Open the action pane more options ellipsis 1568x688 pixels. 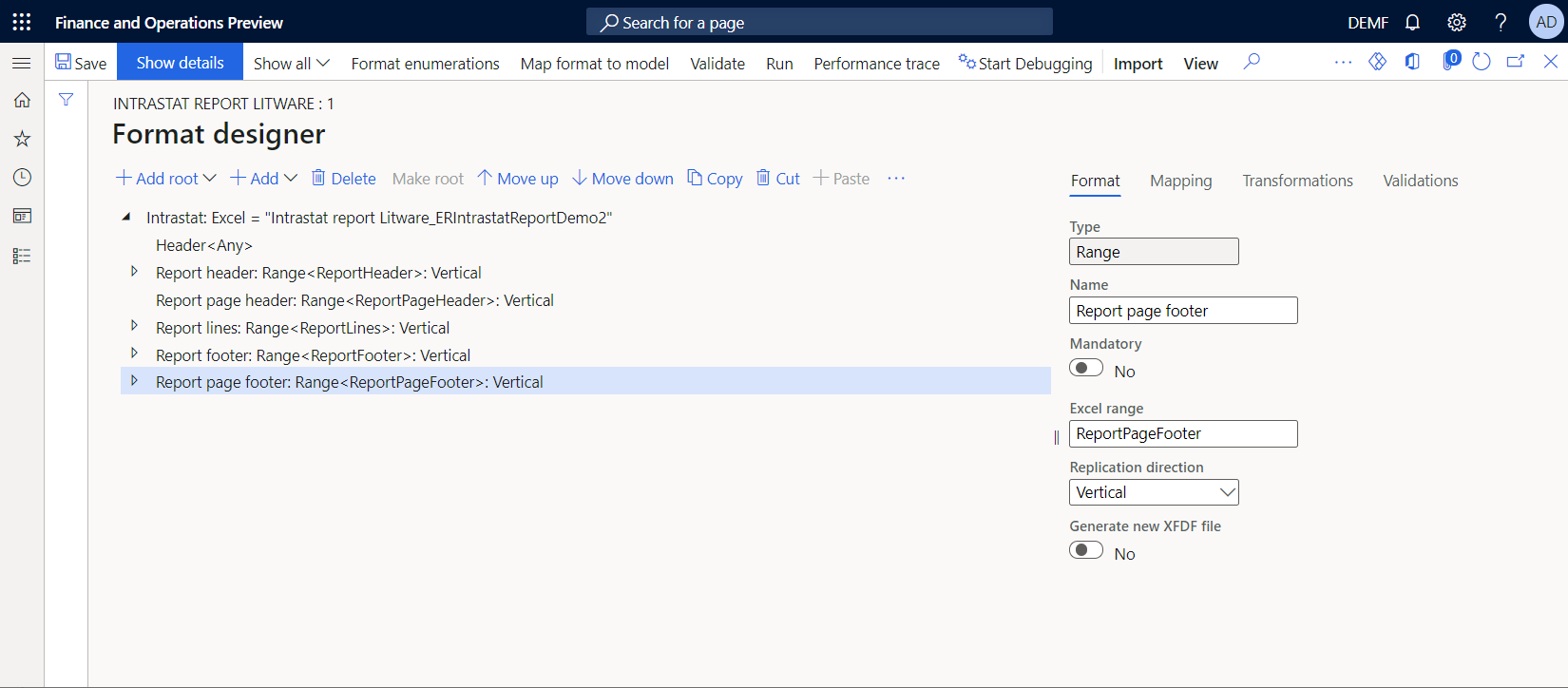[x=1343, y=62]
